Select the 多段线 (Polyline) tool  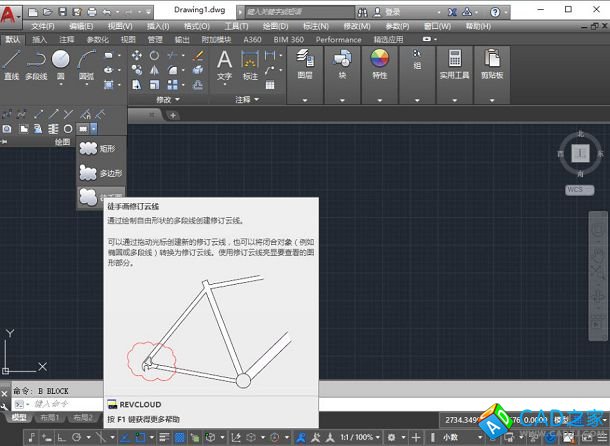tap(36, 62)
